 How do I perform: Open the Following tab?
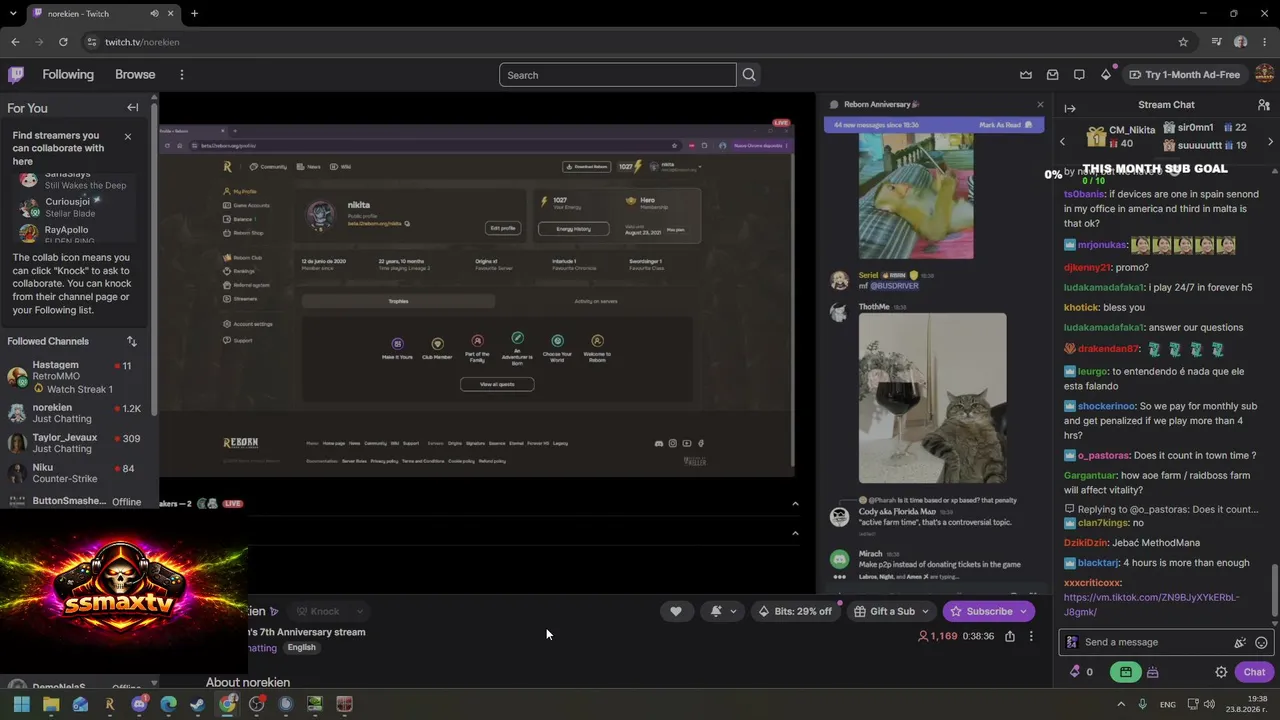68,75
